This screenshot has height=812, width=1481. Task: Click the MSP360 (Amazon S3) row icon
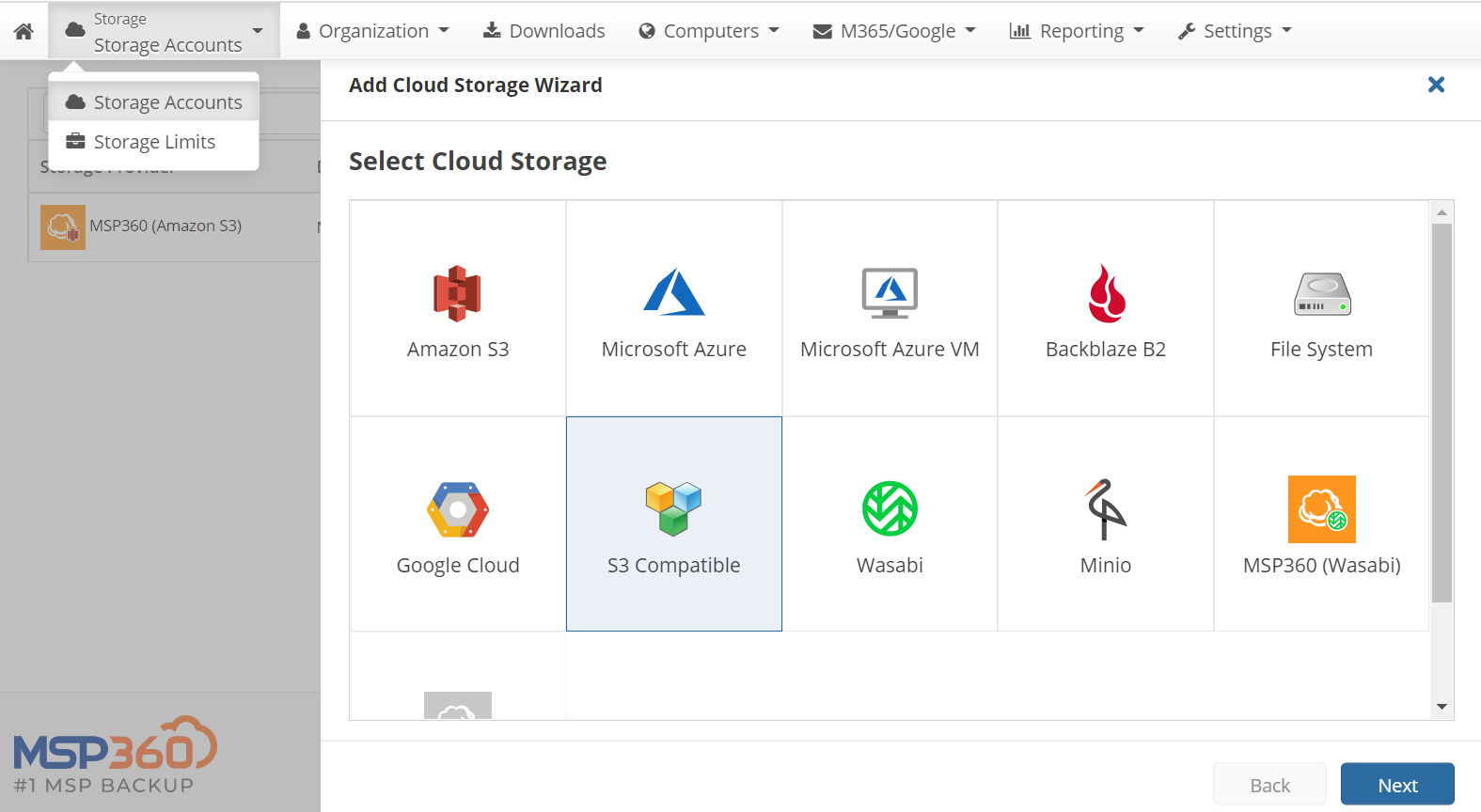point(63,227)
